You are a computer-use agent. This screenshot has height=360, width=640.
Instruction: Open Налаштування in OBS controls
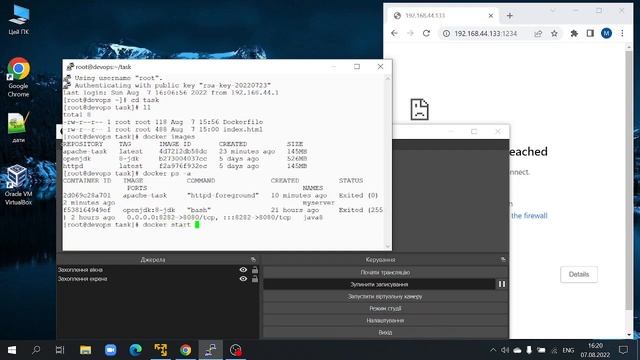pyautogui.click(x=385, y=320)
